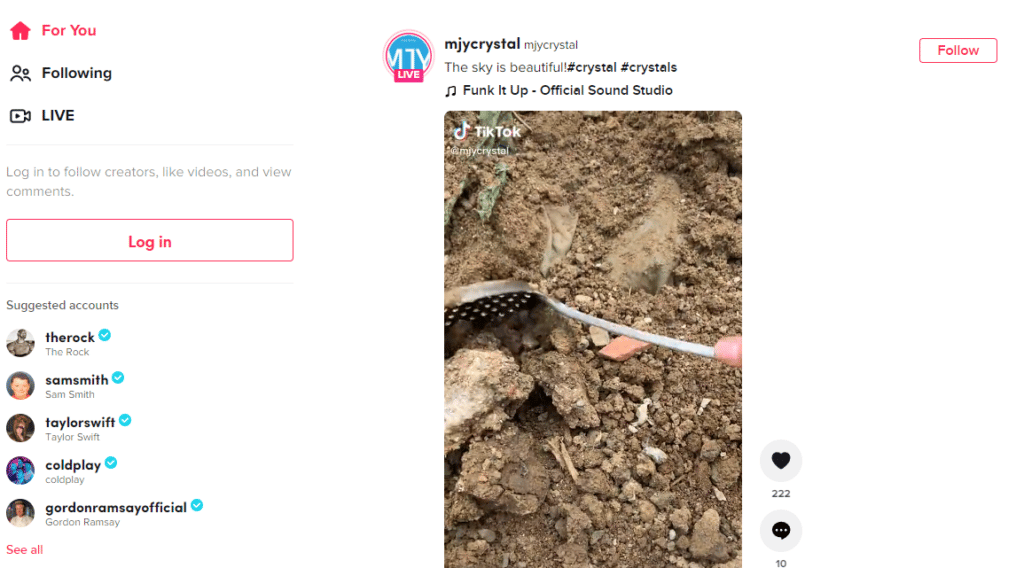Open the #crystal hashtag link
This screenshot has height=568, width=1024.
coord(592,67)
